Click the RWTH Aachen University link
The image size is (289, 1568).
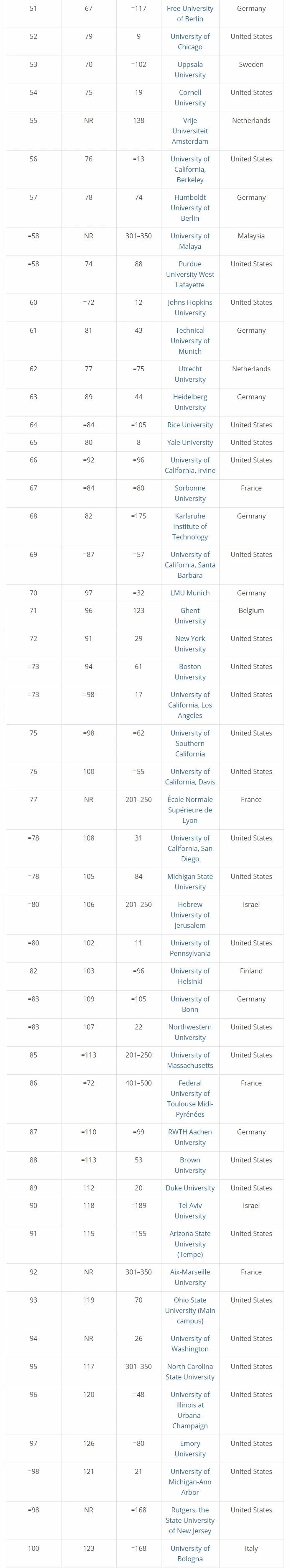coord(190,1137)
